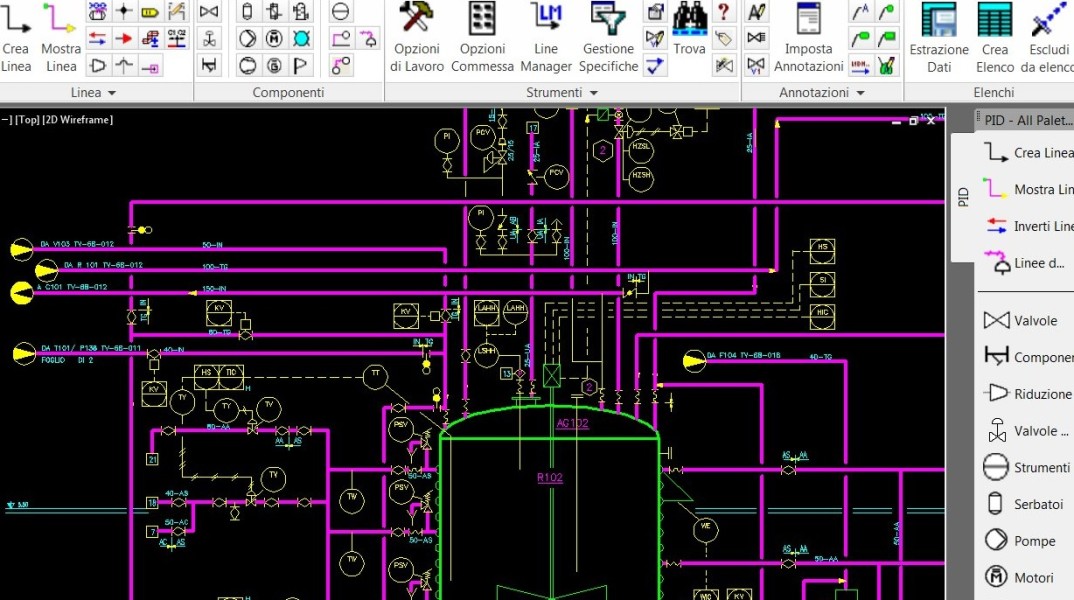Choose Serbatoi in the palette

(x=1037, y=504)
